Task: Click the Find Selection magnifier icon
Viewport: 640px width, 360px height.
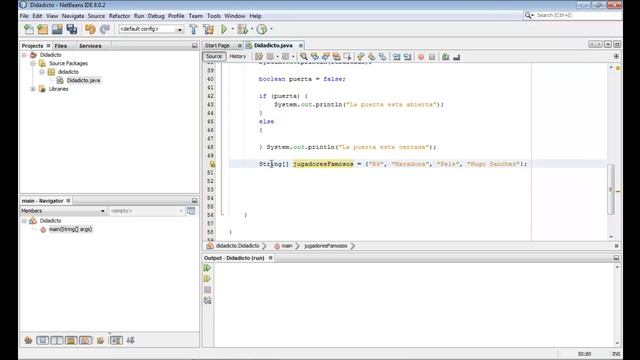Action: 304,57
